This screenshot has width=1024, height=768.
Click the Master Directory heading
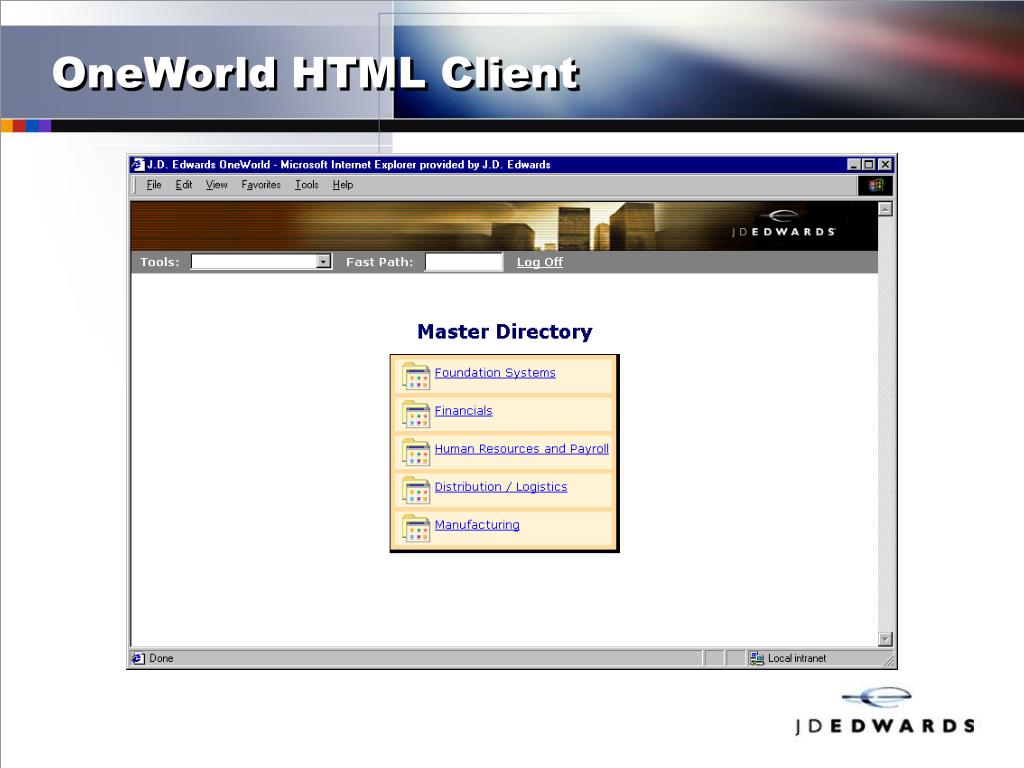click(x=505, y=332)
